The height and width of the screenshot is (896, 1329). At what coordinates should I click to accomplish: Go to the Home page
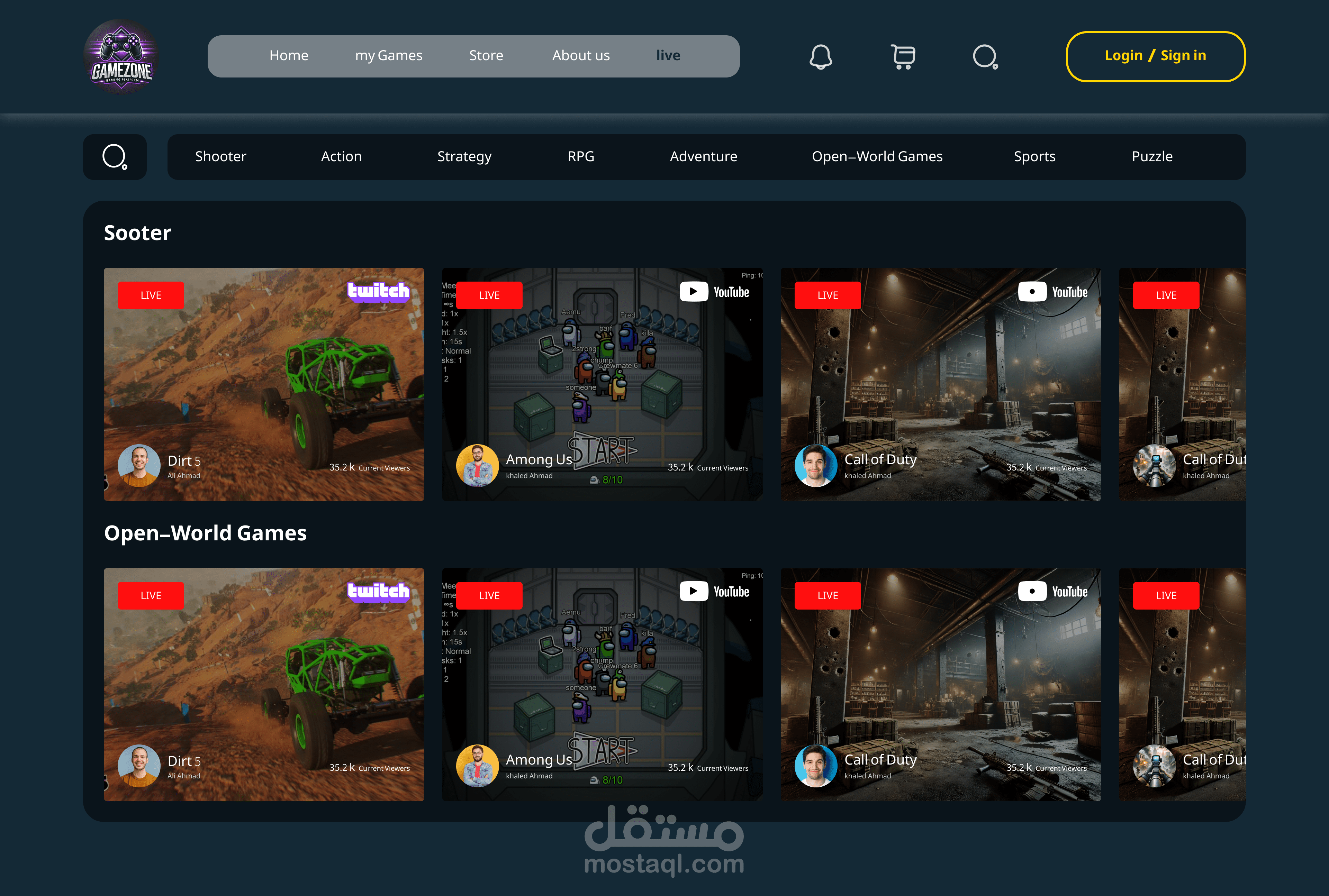tap(289, 55)
